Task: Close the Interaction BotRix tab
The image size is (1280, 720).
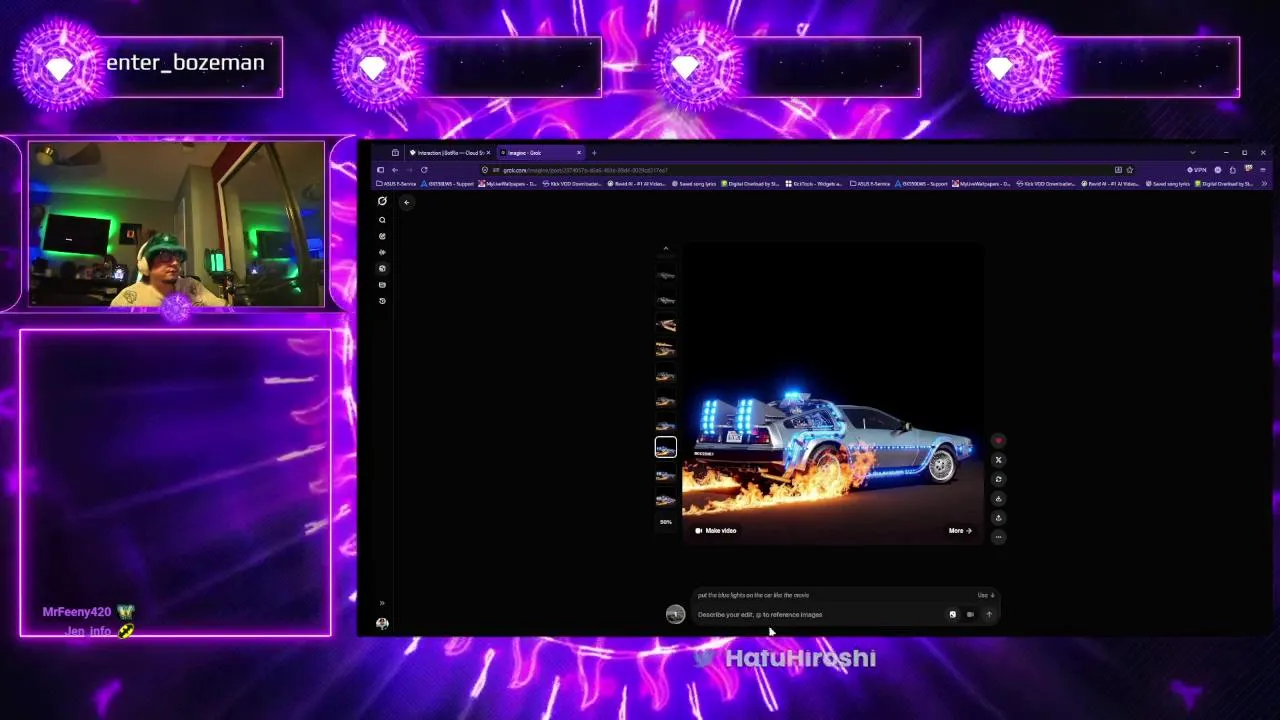Action: 488,153
